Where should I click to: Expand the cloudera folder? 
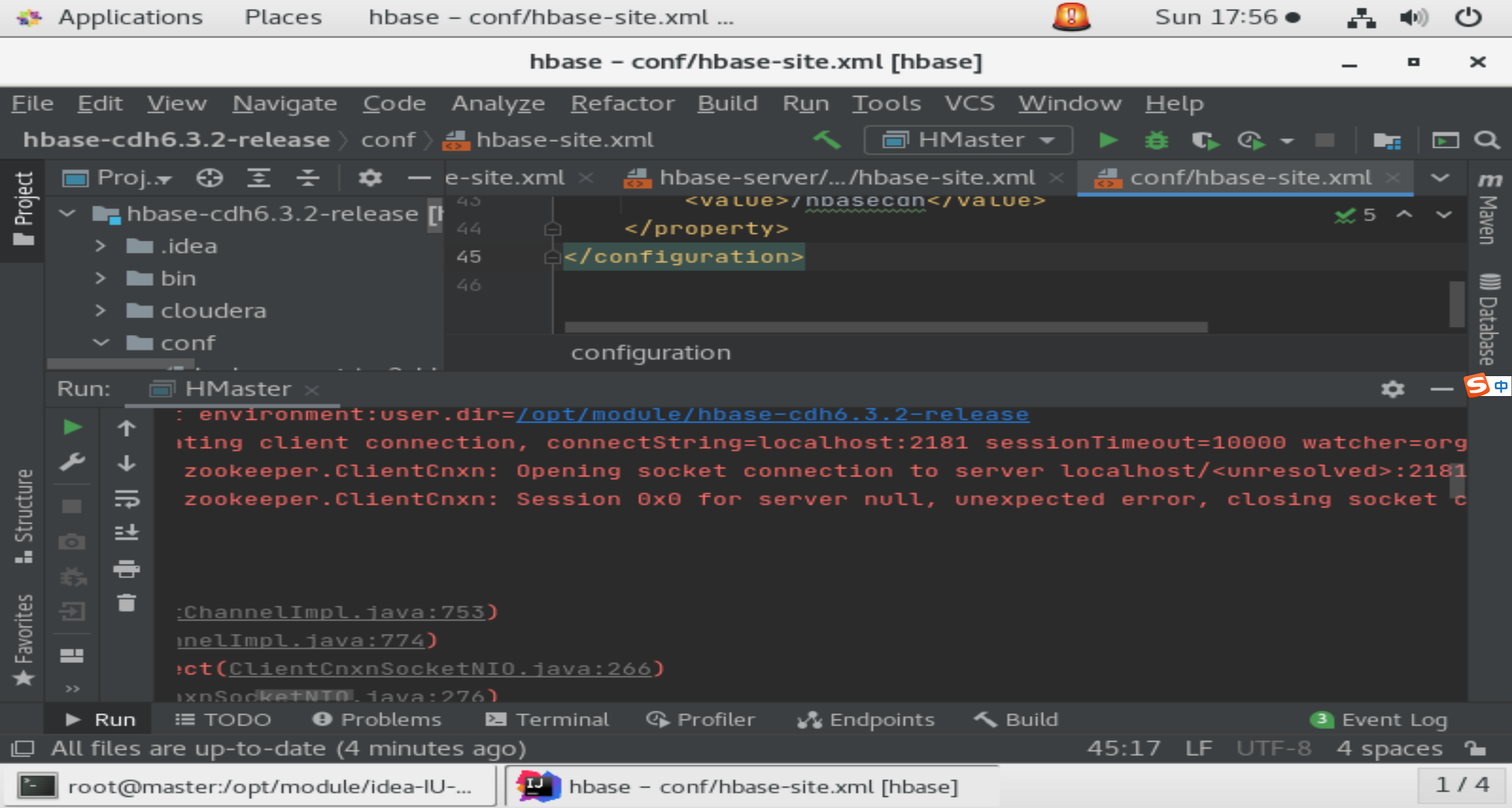tap(101, 310)
